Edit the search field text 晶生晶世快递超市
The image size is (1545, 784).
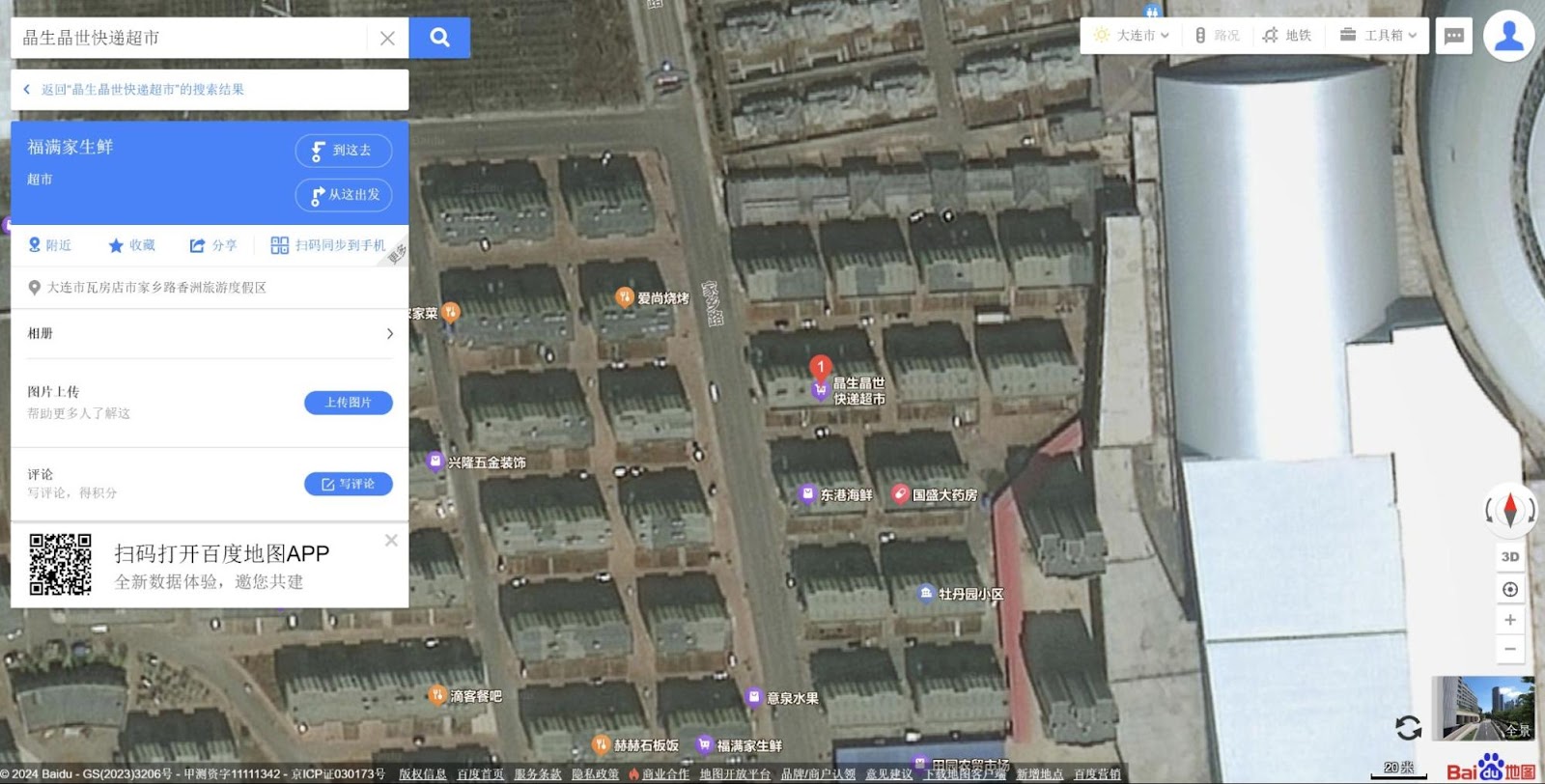click(188, 38)
